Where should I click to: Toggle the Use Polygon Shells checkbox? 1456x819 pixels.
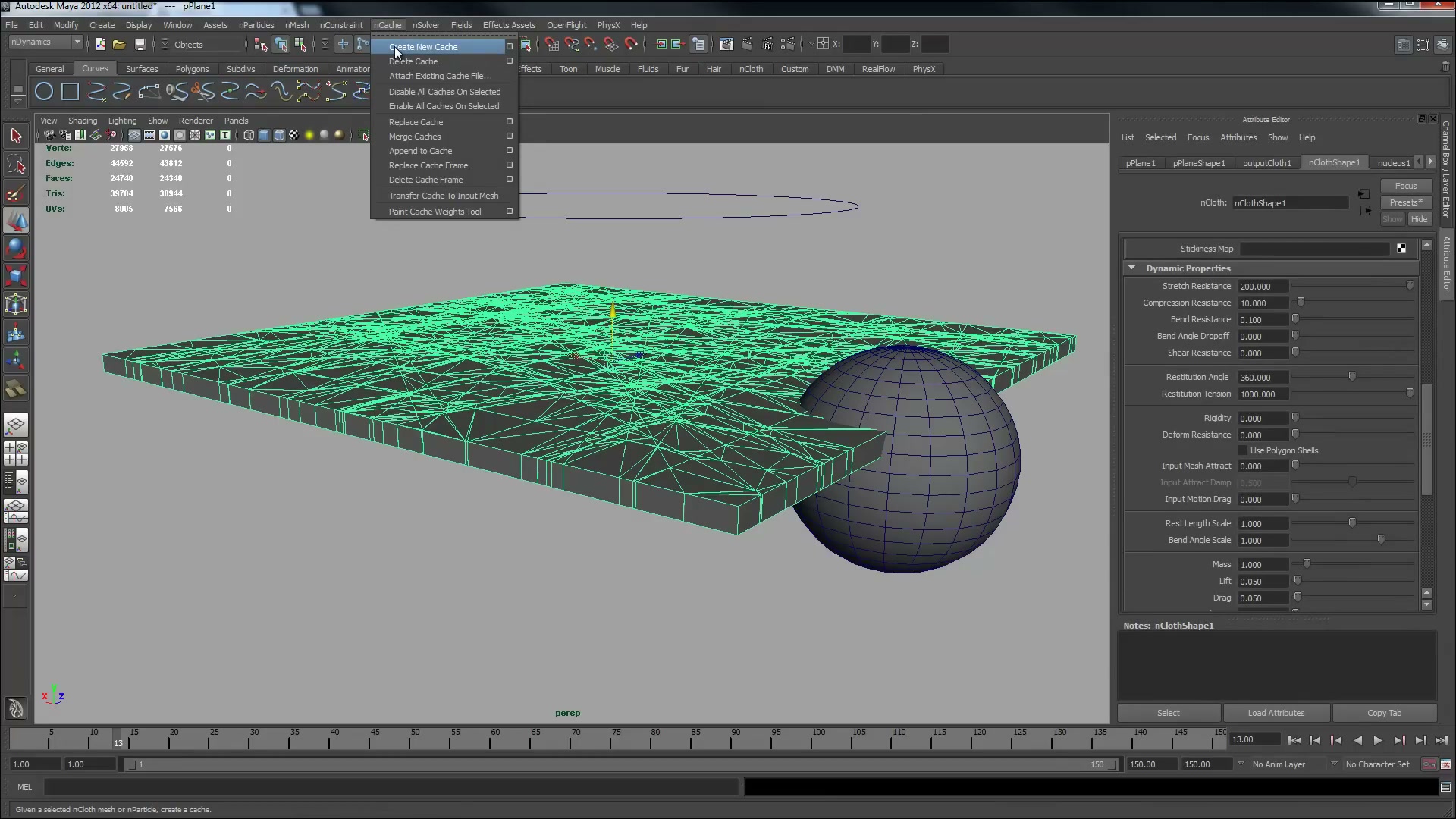(x=1242, y=450)
